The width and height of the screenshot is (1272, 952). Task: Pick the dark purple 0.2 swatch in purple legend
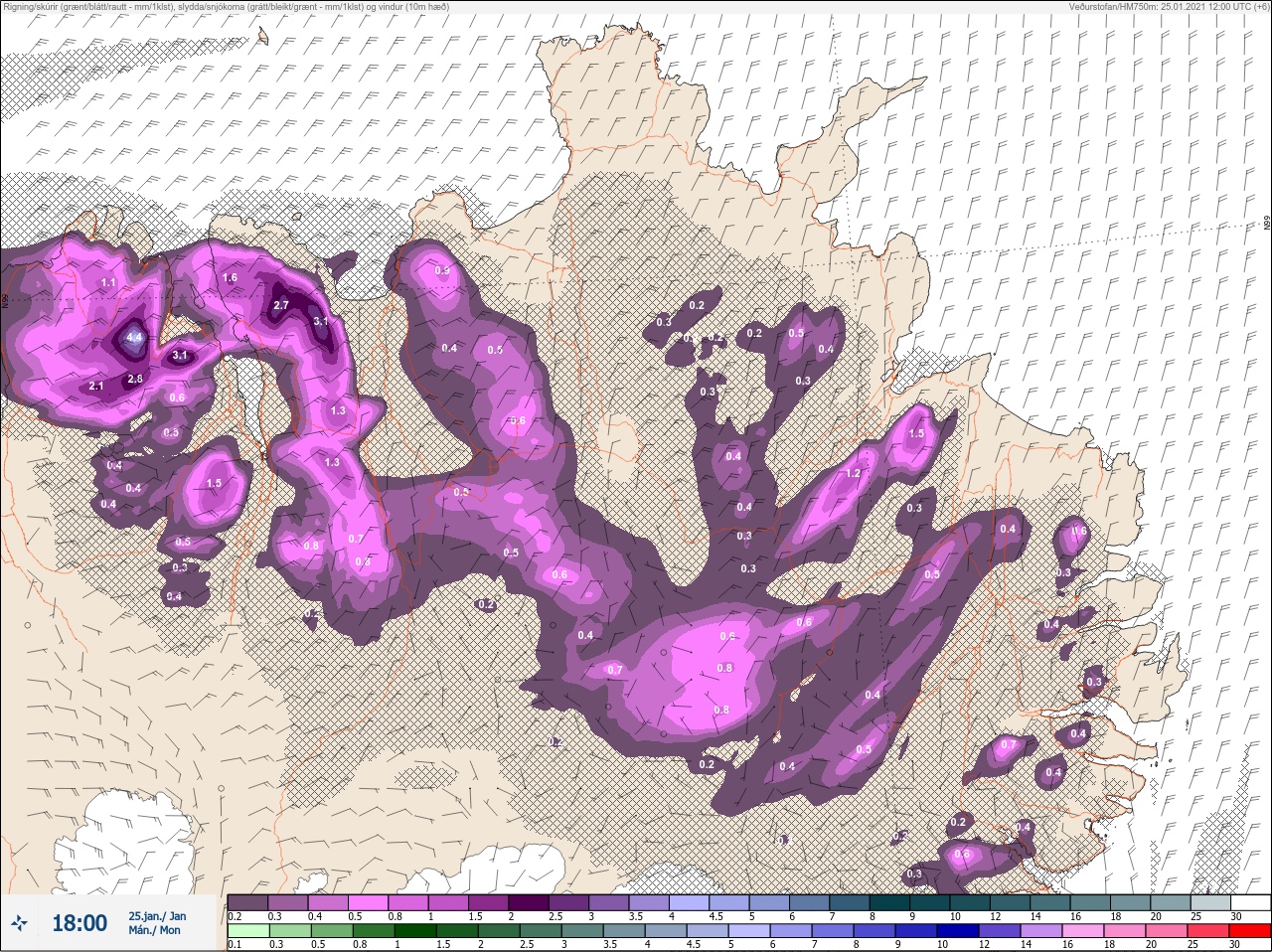coord(247,901)
